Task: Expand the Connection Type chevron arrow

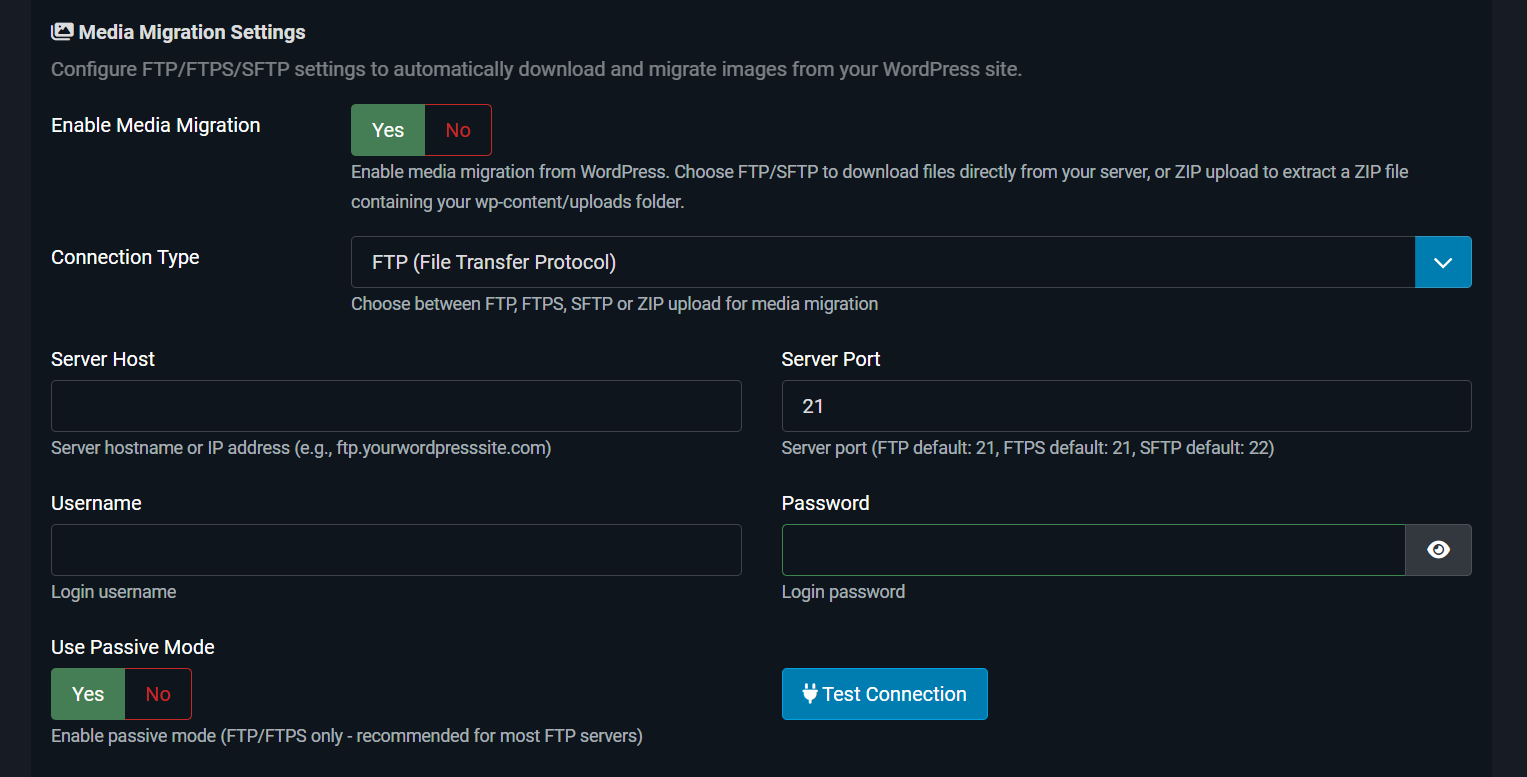Action: click(1442, 262)
